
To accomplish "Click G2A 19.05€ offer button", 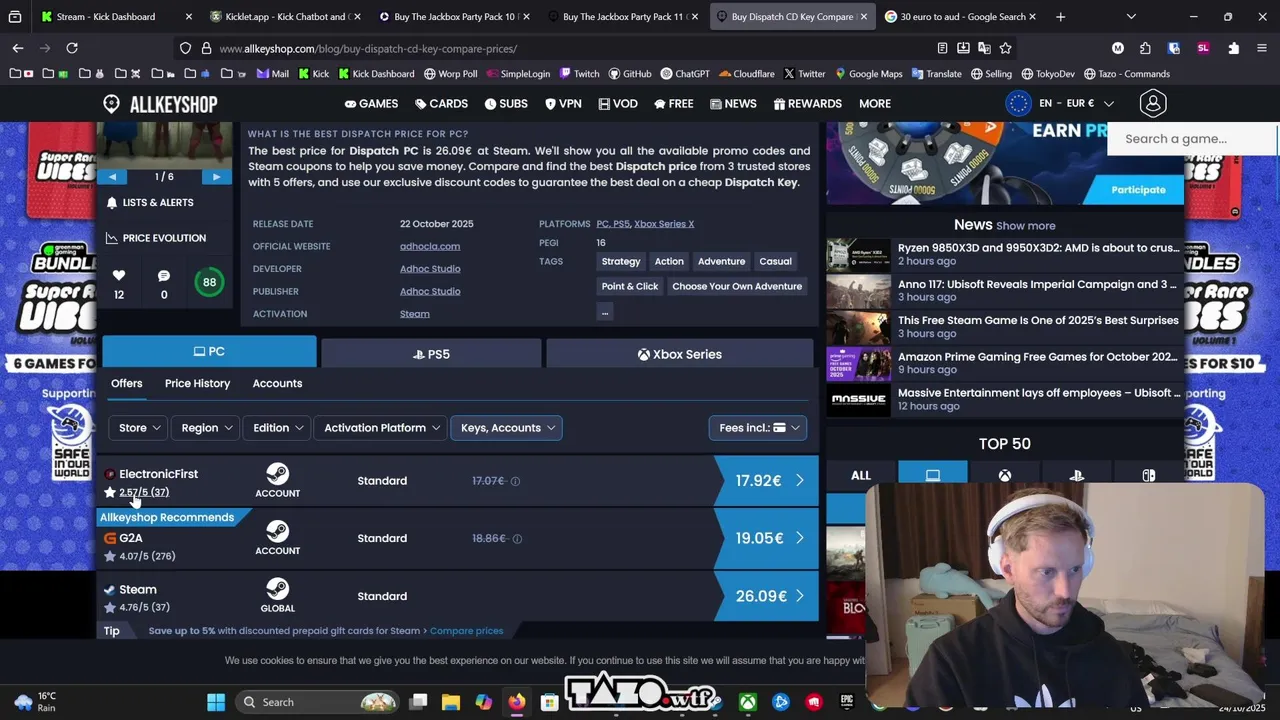I will click(x=767, y=539).
